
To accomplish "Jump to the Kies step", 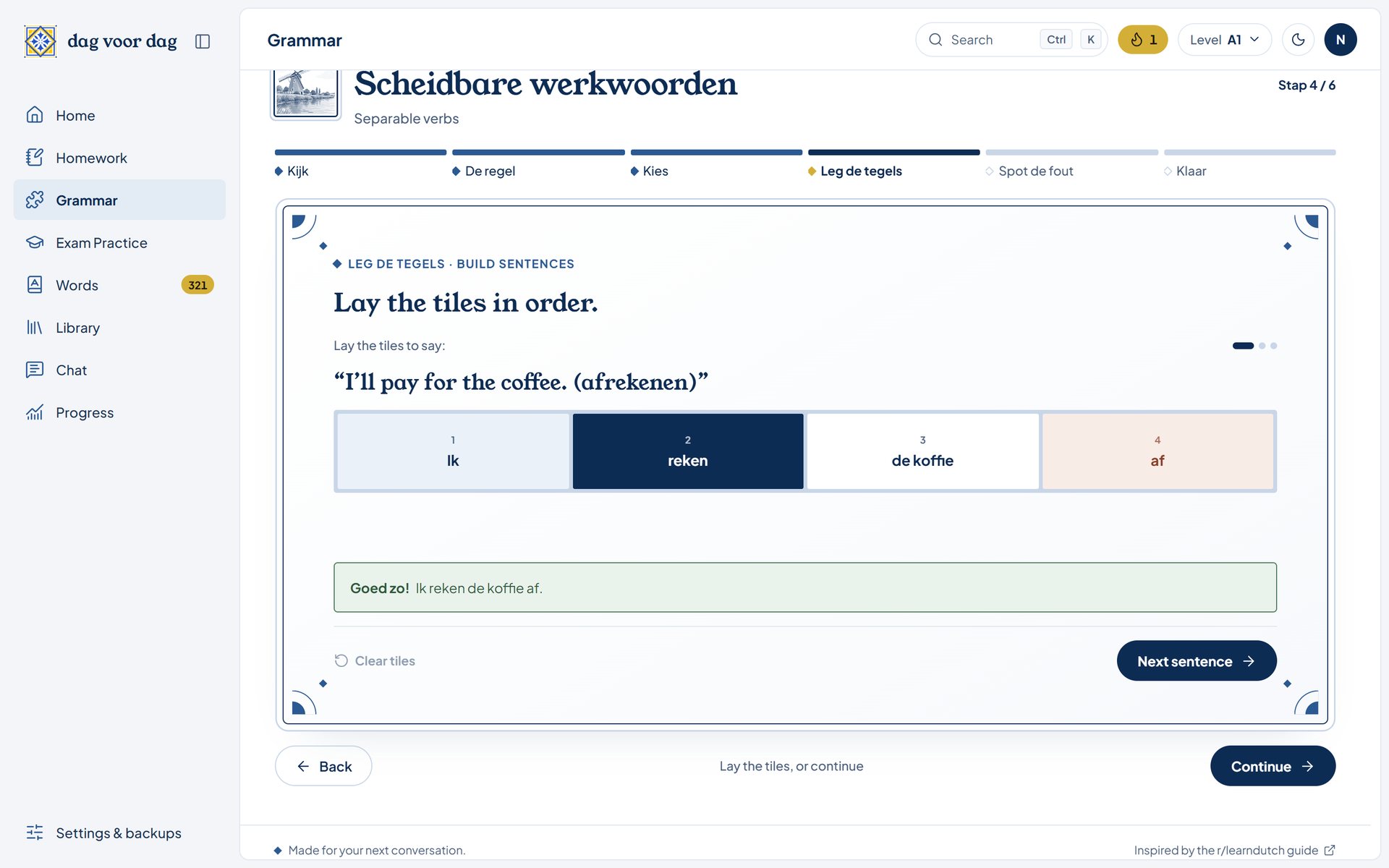I will tap(649, 171).
